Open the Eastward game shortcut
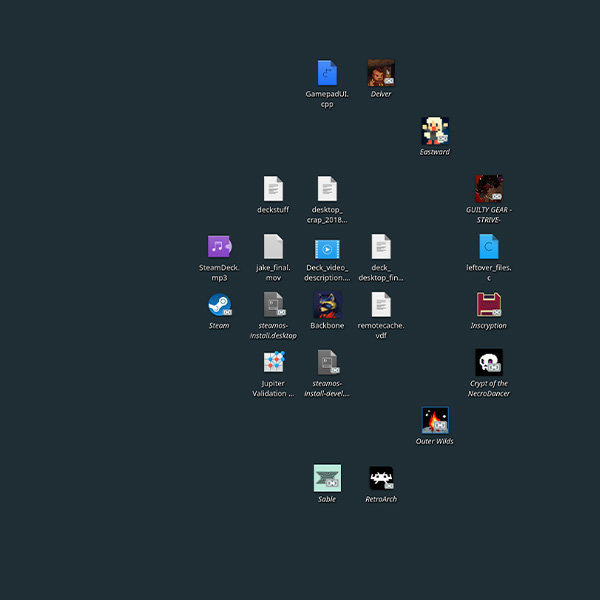The height and width of the screenshot is (600, 600). 435,131
